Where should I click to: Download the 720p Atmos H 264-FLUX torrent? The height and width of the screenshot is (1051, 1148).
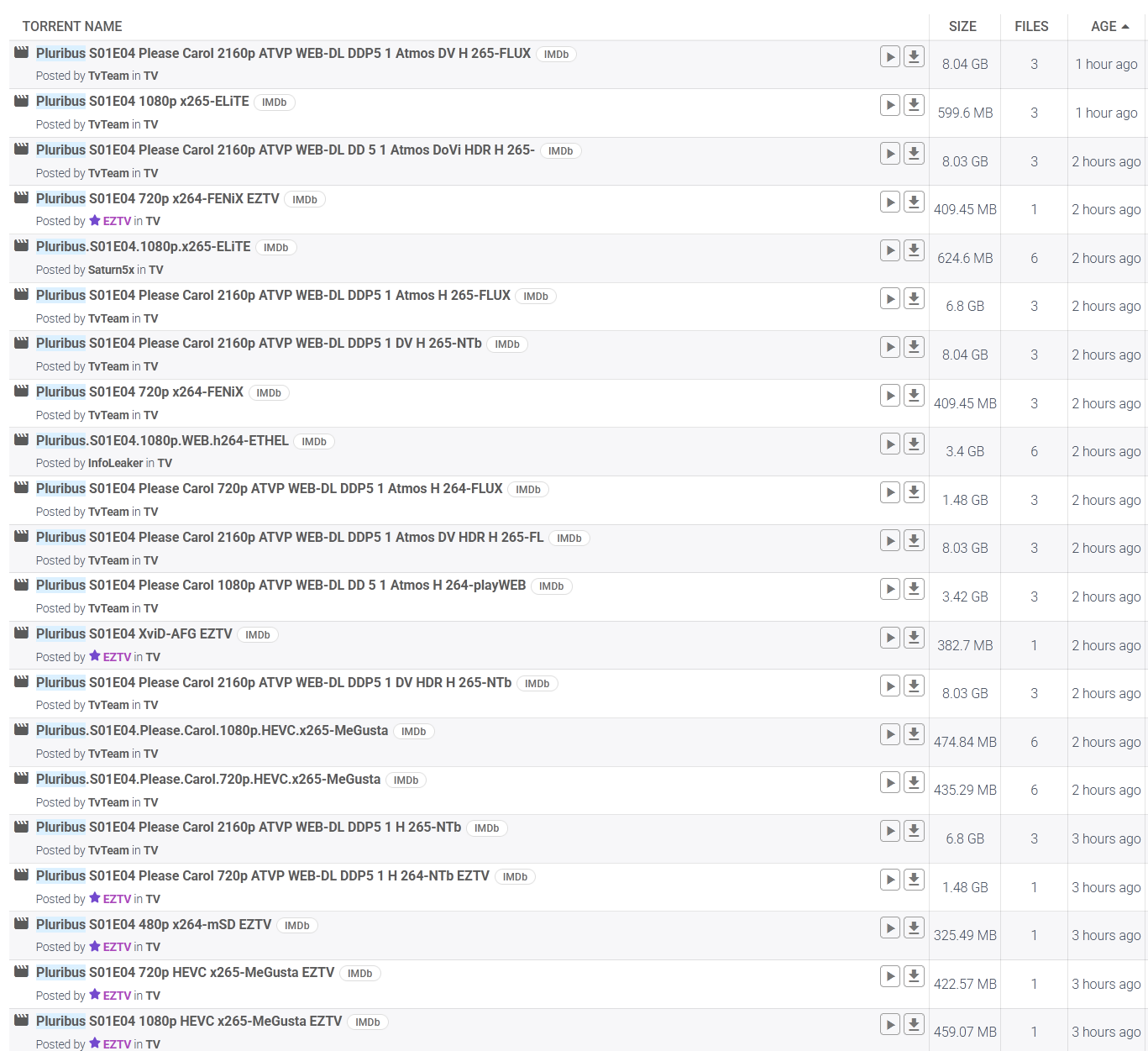[x=914, y=492]
